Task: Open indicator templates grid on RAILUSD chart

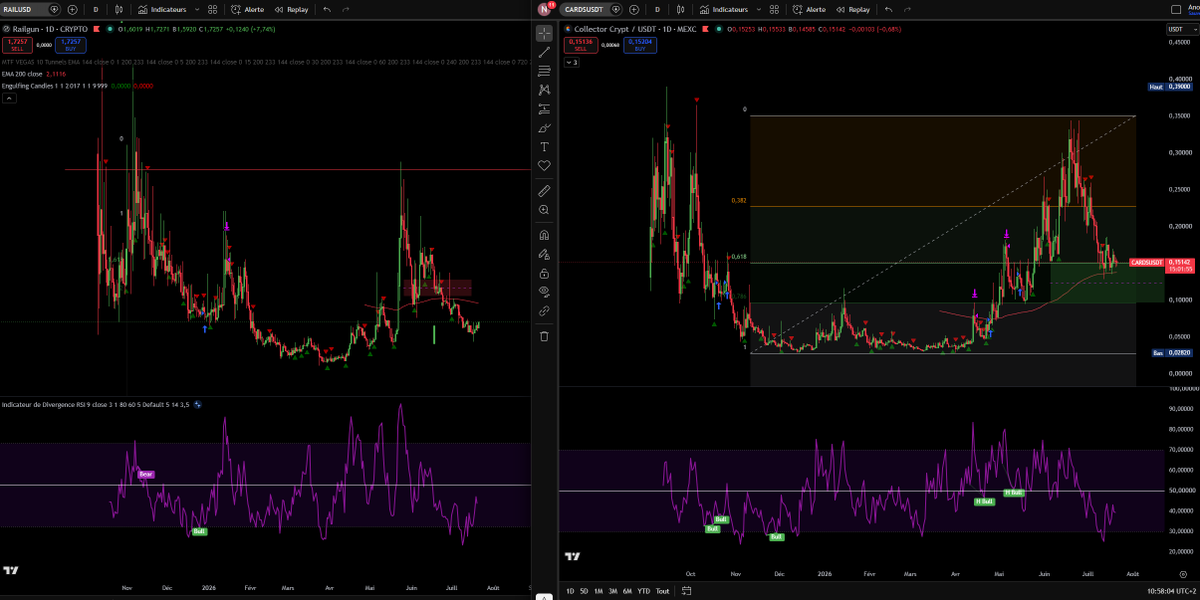Action: point(213,9)
